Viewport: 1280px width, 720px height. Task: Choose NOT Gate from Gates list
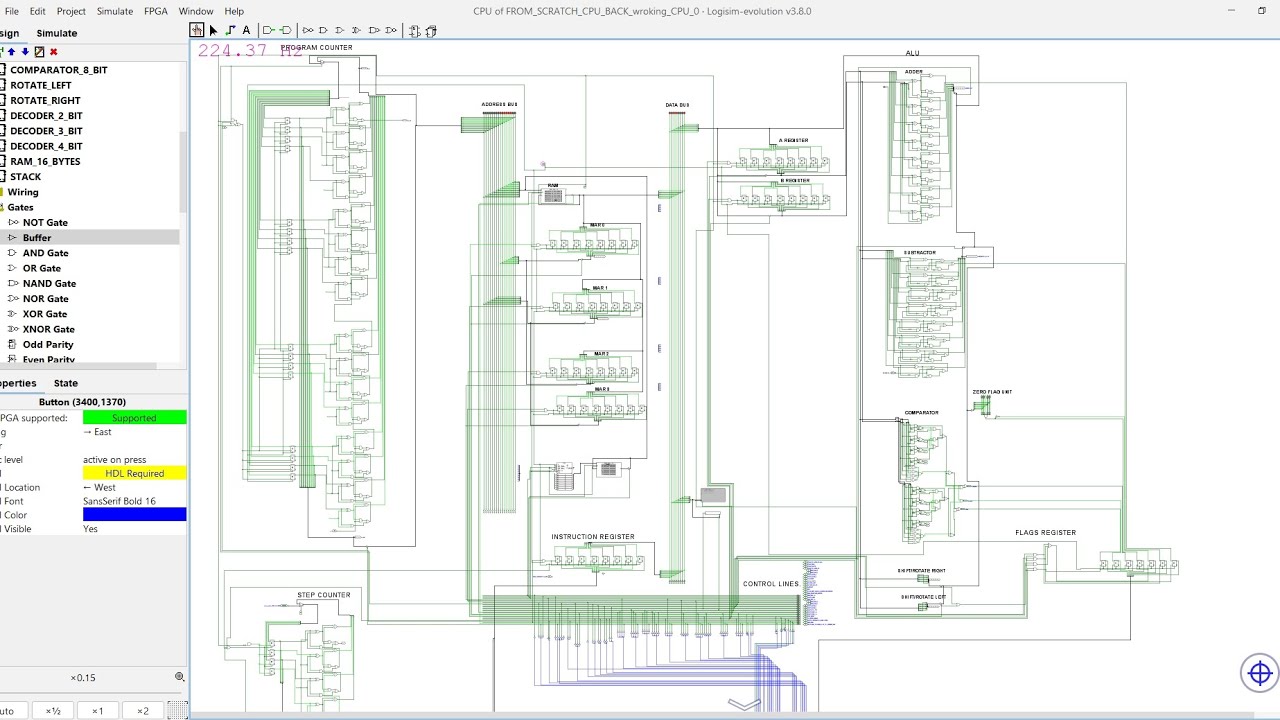tap(45, 222)
